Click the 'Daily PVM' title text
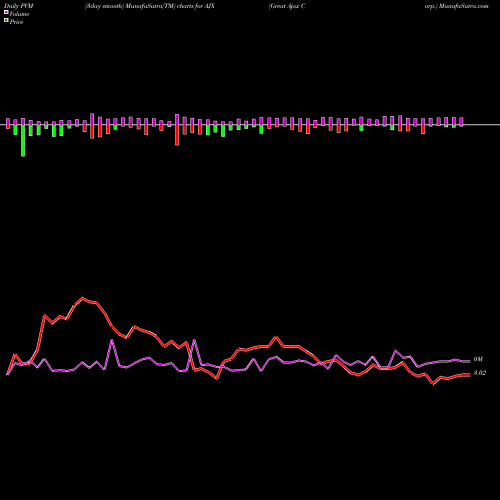The height and width of the screenshot is (500, 500). click(19, 6)
